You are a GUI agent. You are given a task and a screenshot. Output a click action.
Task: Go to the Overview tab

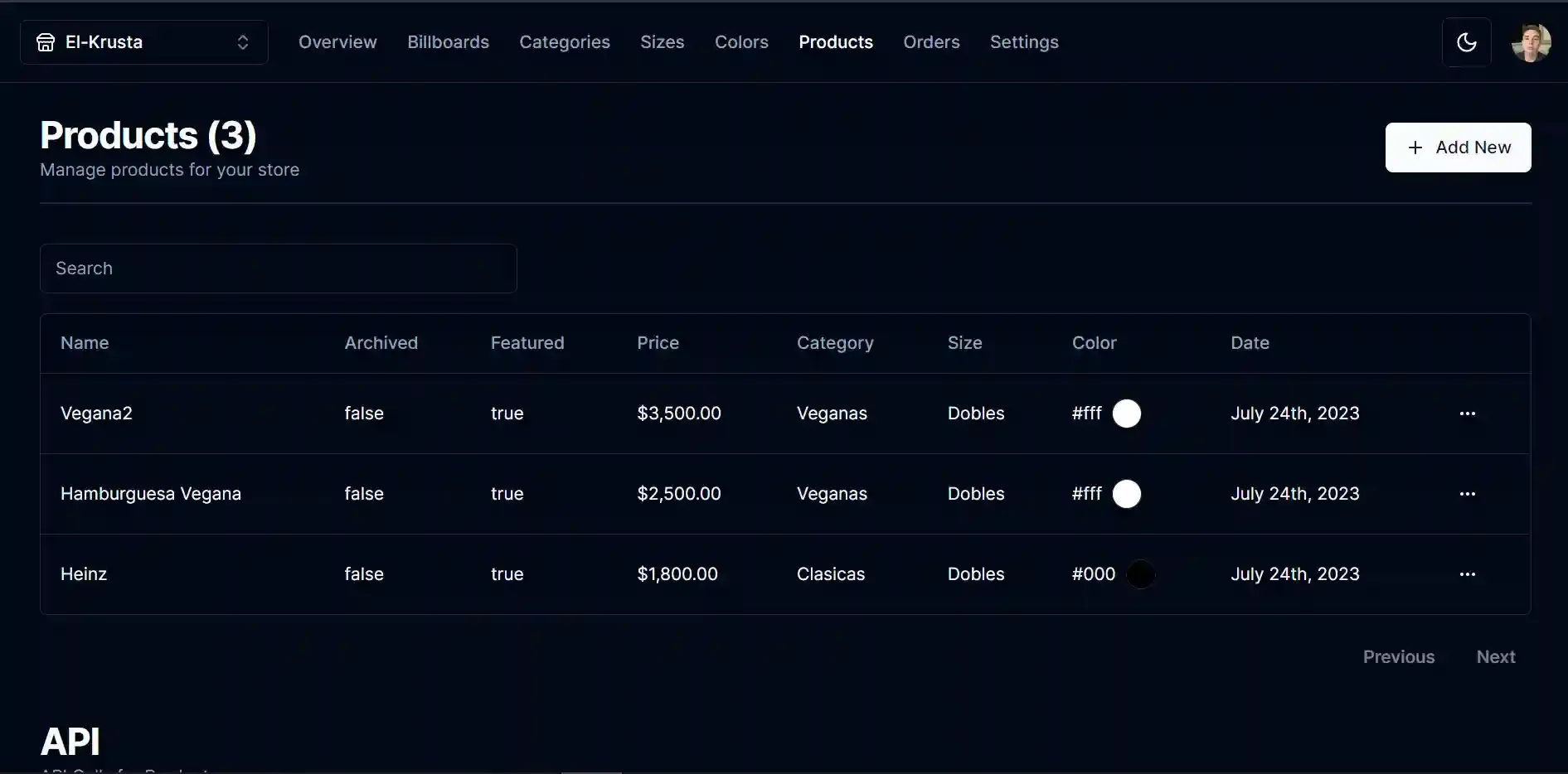pyautogui.click(x=337, y=42)
